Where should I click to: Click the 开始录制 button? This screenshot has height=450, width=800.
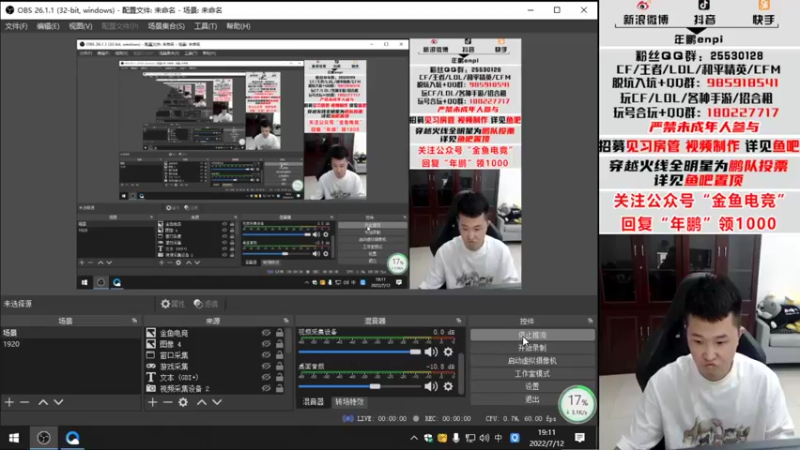pyautogui.click(x=532, y=348)
